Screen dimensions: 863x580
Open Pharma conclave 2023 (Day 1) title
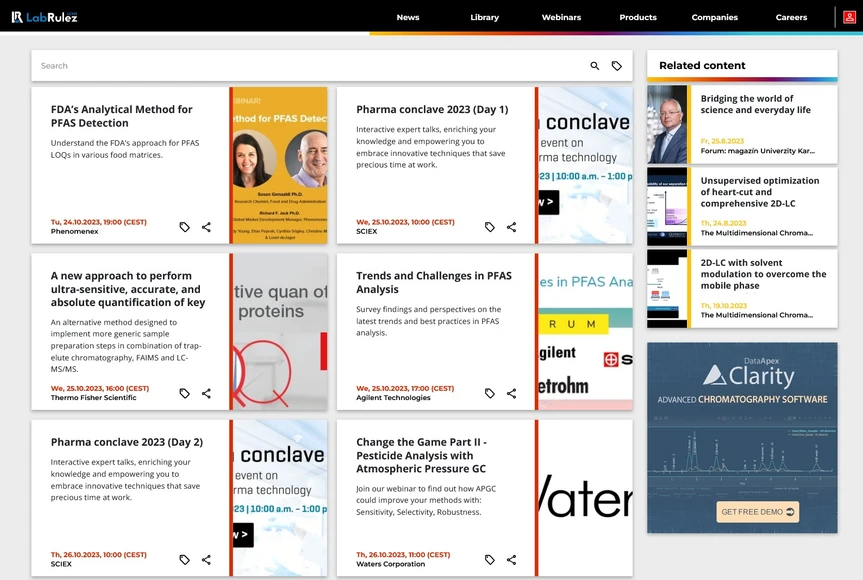(x=432, y=110)
